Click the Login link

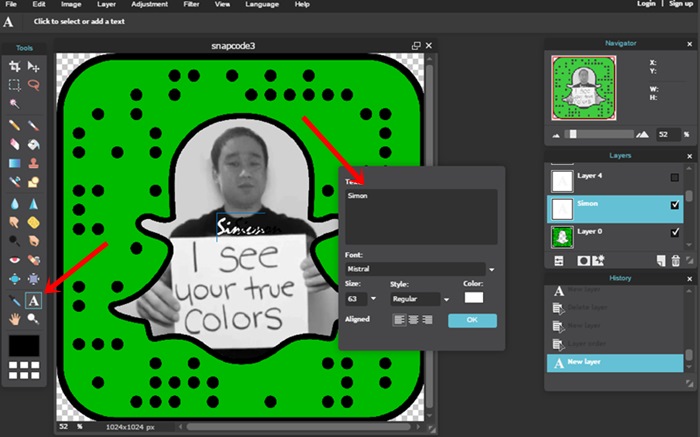646,4
